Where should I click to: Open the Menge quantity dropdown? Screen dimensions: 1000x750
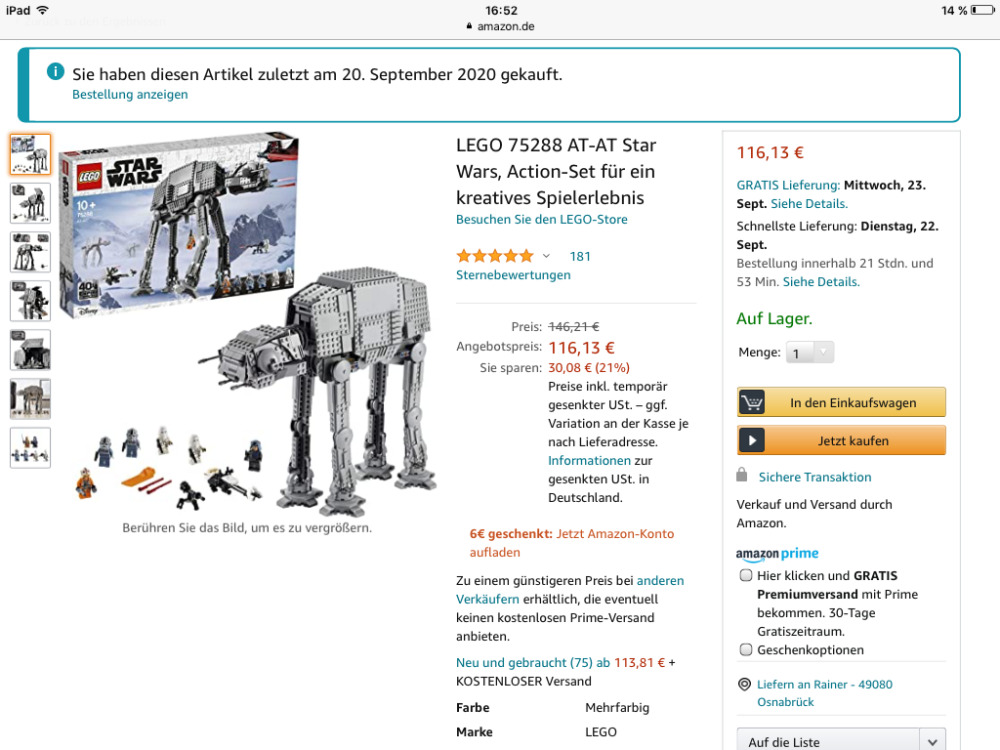(x=810, y=353)
